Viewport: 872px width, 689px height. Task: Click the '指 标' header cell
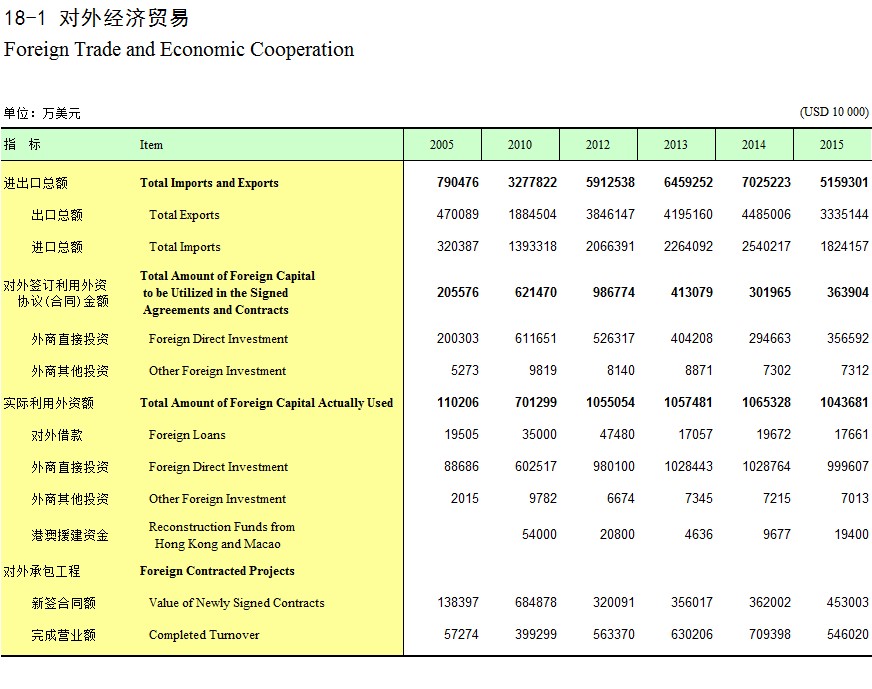(22, 145)
